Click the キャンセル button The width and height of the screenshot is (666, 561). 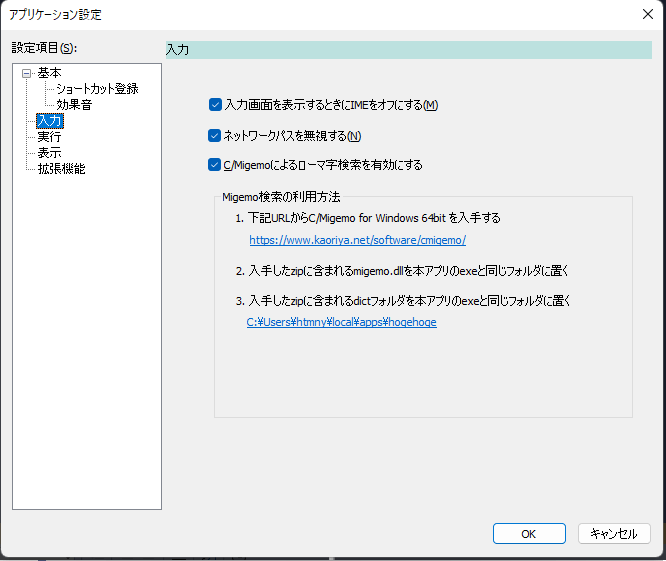(x=614, y=534)
